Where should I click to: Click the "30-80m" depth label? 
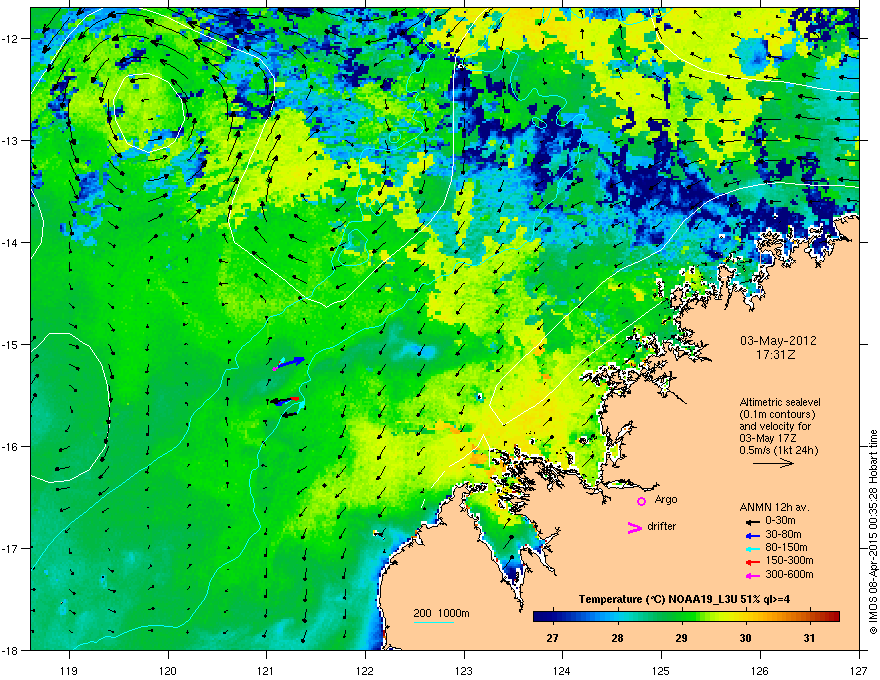pos(783,535)
